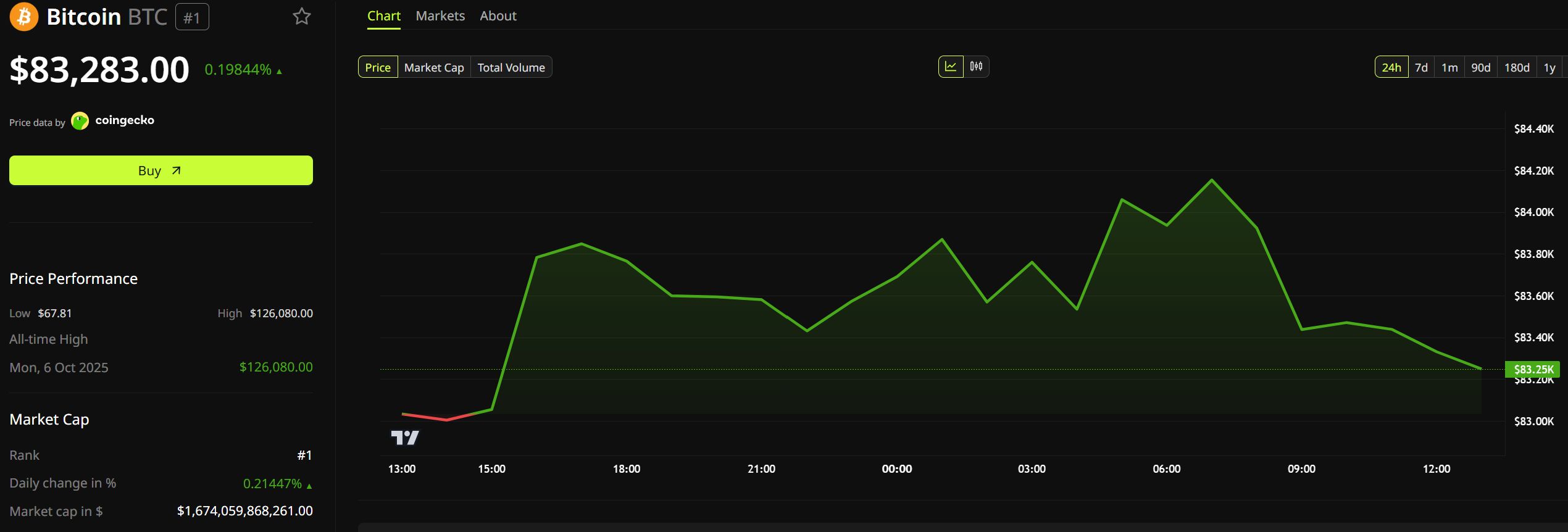Click the daily change 0.21447% value
This screenshot has width=1568, height=532.
[272, 484]
